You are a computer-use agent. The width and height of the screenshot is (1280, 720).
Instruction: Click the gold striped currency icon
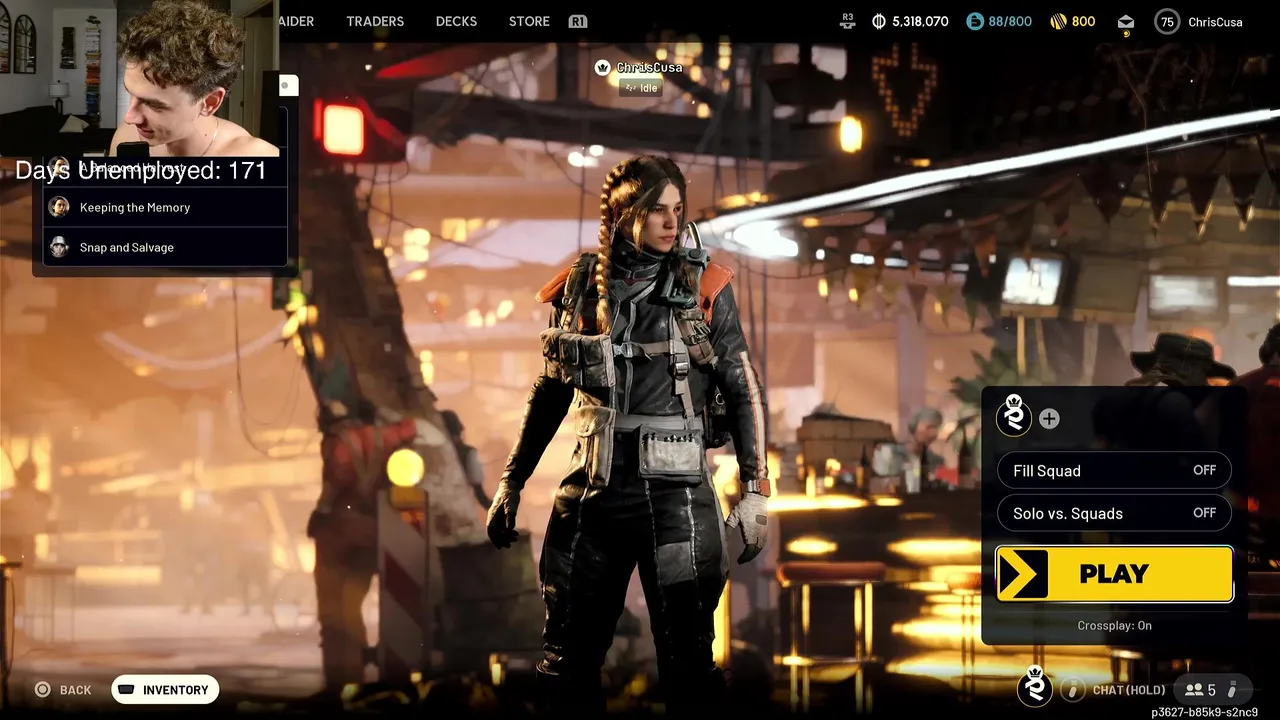click(x=1059, y=21)
